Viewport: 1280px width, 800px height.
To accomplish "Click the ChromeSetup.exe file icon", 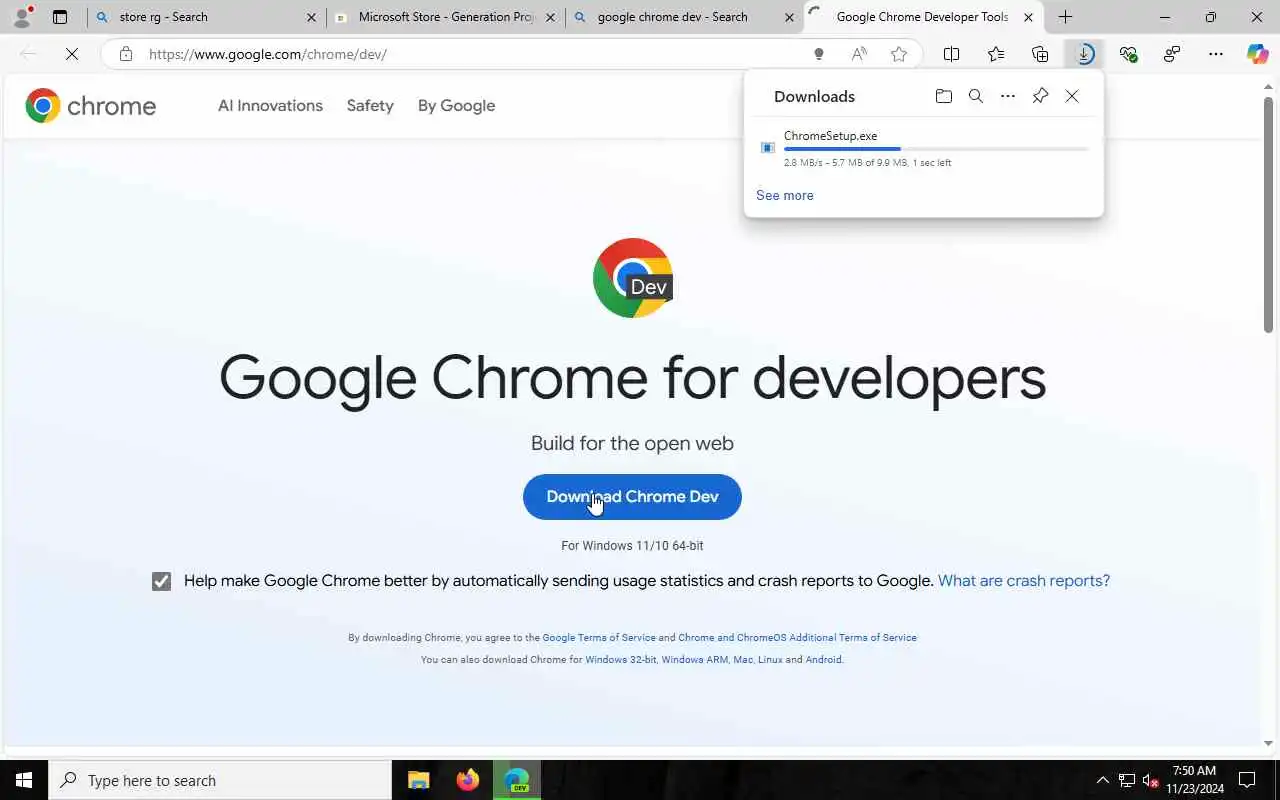I will point(768,148).
